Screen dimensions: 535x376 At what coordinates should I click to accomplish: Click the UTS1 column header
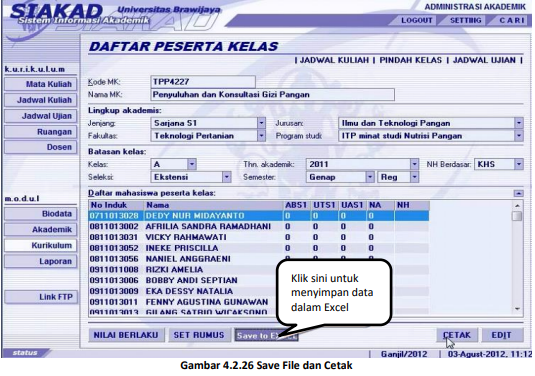pyautogui.click(x=325, y=205)
